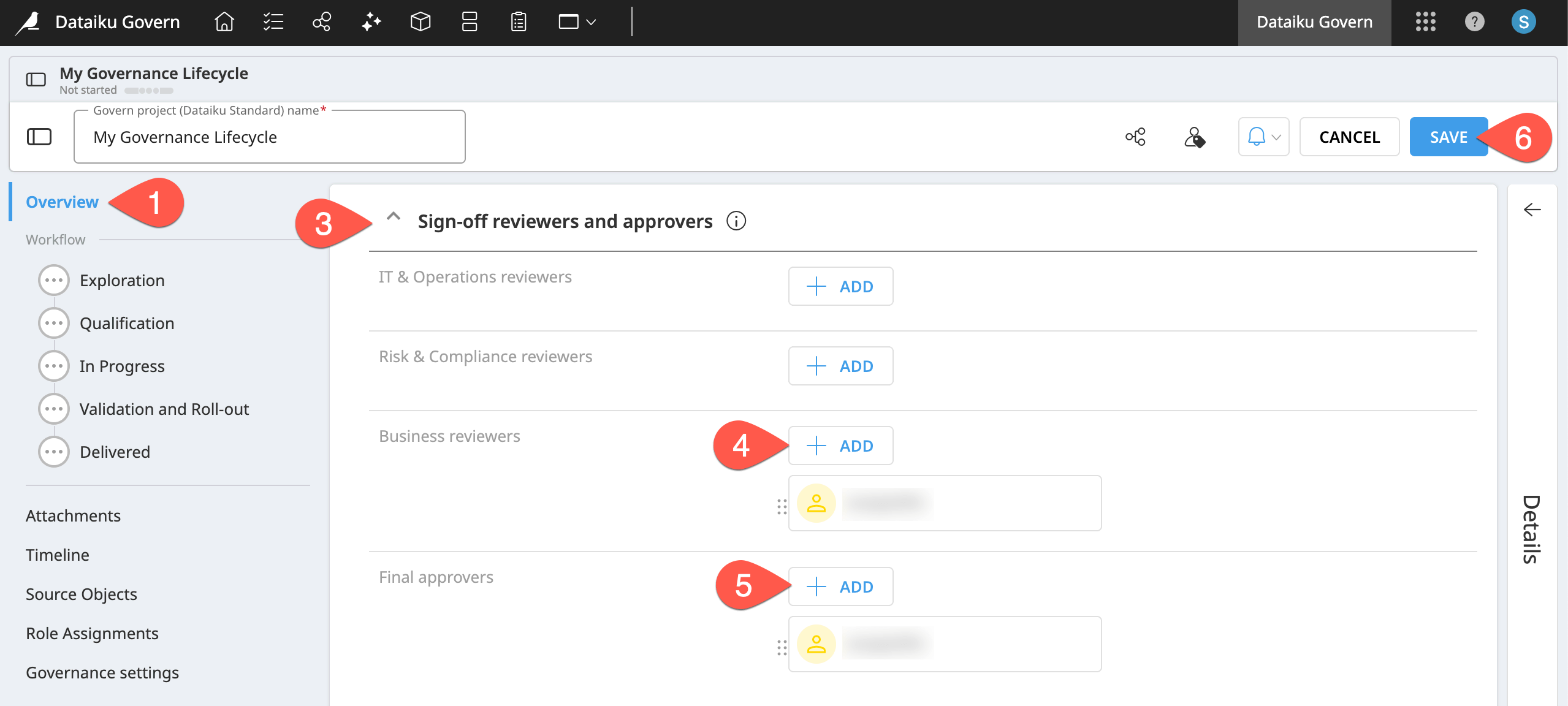Click the Exploration step status circle
Image resolution: width=1568 pixels, height=706 pixels.
click(54, 280)
